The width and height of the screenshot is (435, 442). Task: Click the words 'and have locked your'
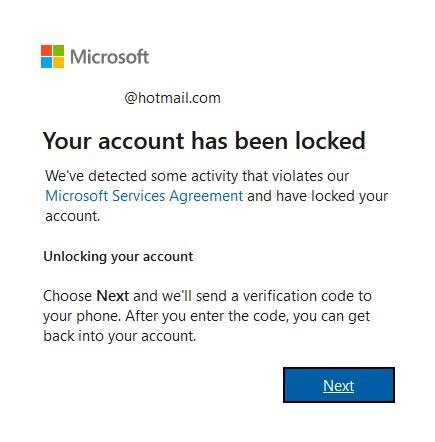coord(318,196)
